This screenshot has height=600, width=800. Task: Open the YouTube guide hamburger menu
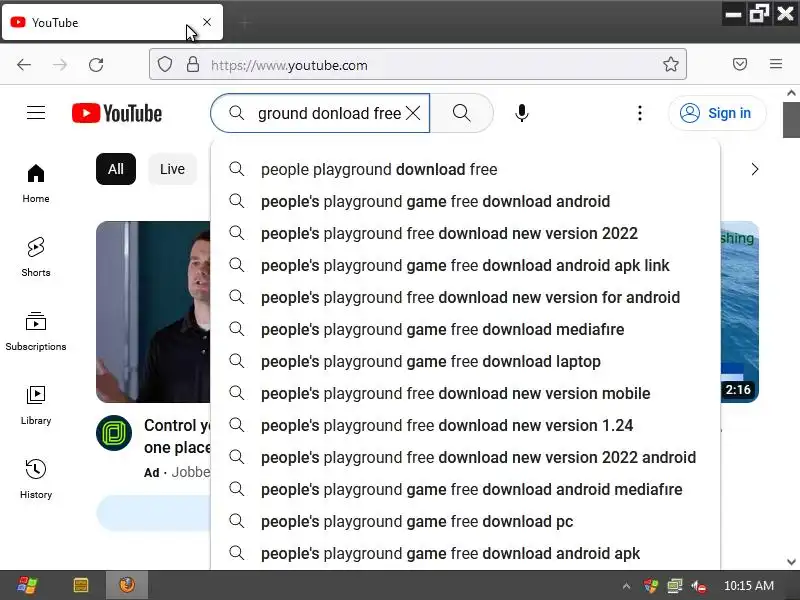coord(36,113)
